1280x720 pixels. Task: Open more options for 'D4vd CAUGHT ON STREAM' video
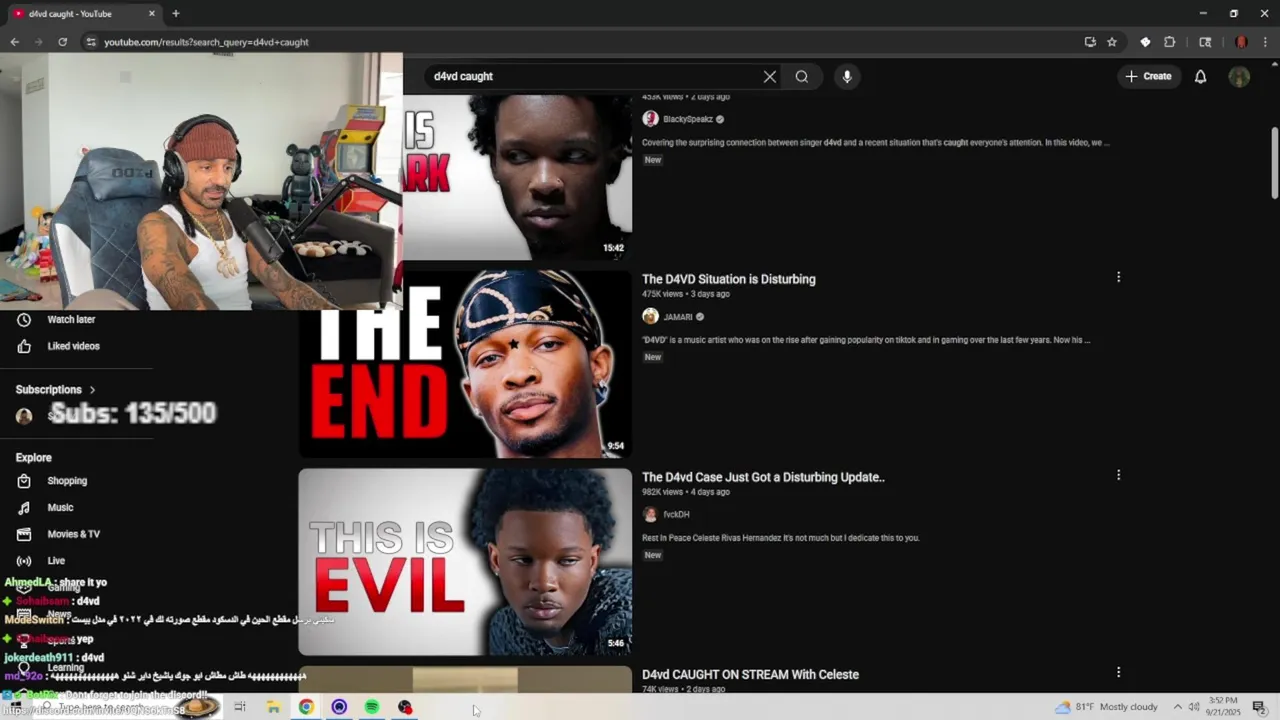coord(1118,673)
